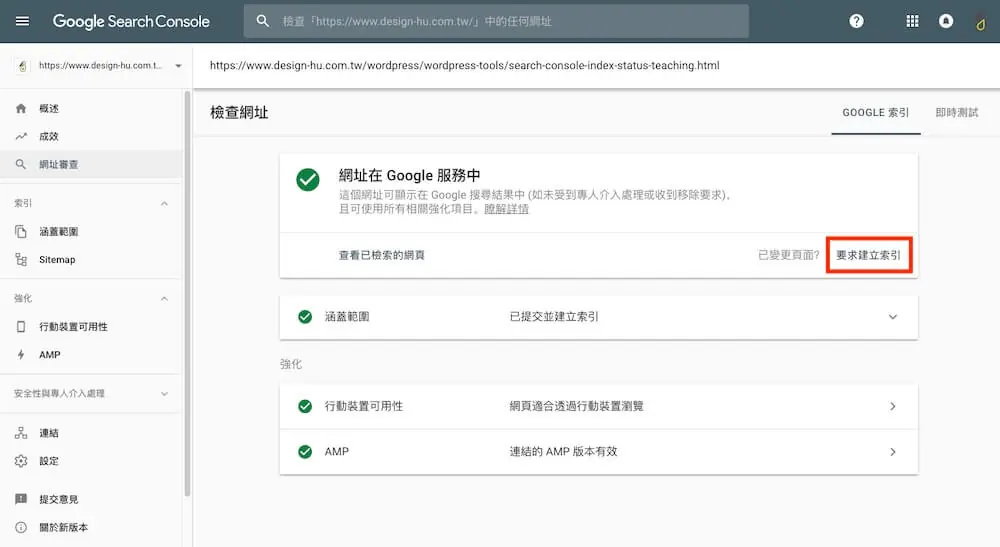Open the hamburger main menu
This screenshot has height=547, width=1000.
(x=22, y=21)
